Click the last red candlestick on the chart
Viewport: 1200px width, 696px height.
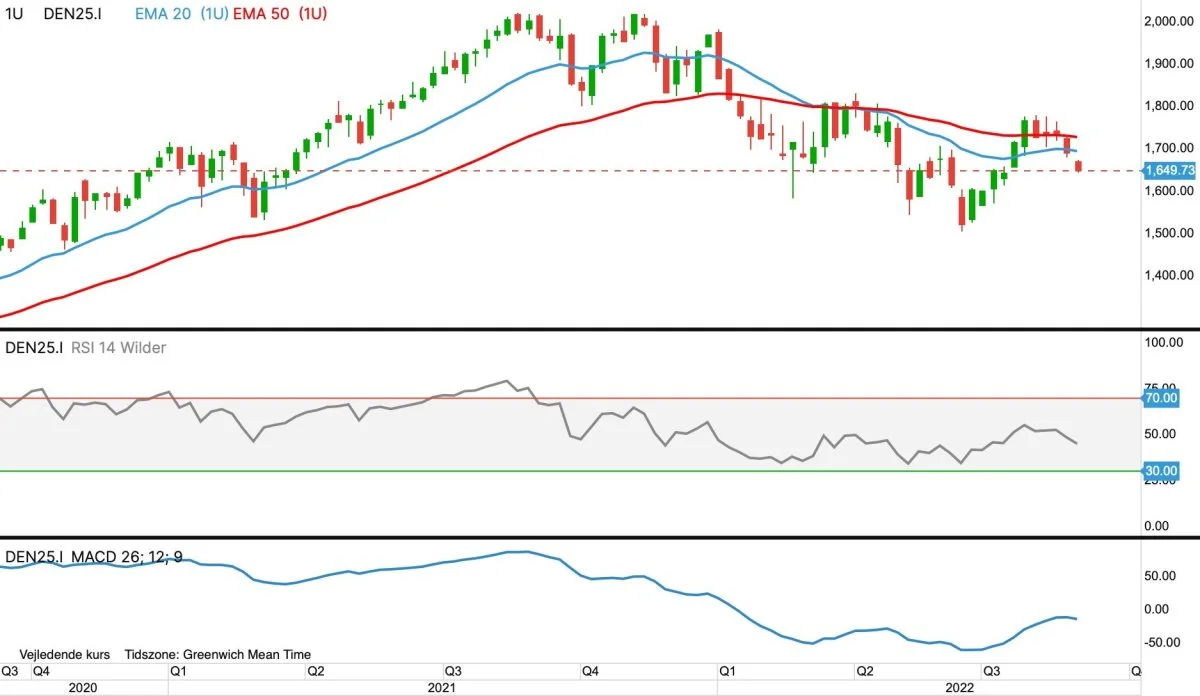[1079, 166]
